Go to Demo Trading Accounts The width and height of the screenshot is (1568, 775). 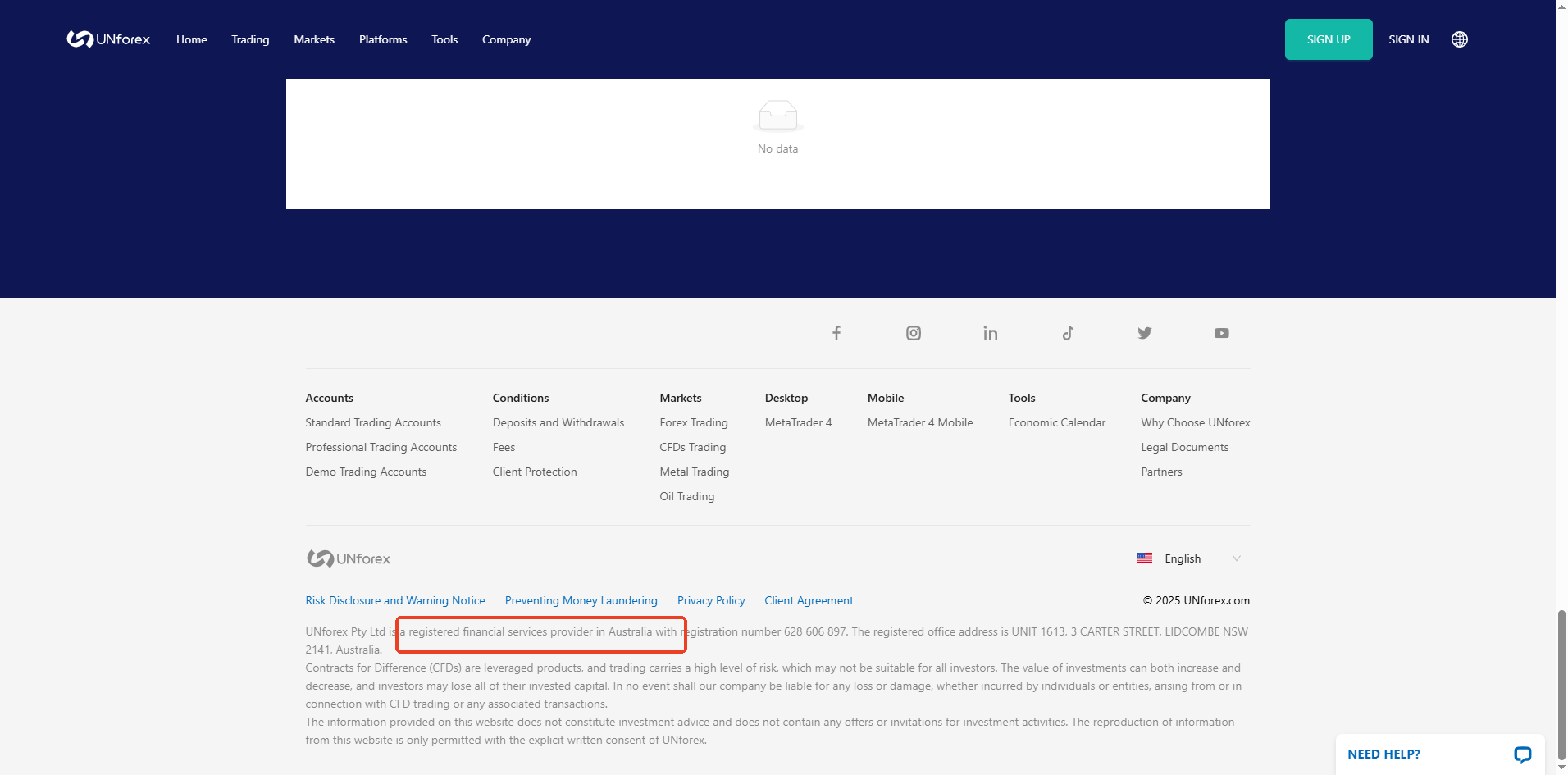tap(366, 472)
